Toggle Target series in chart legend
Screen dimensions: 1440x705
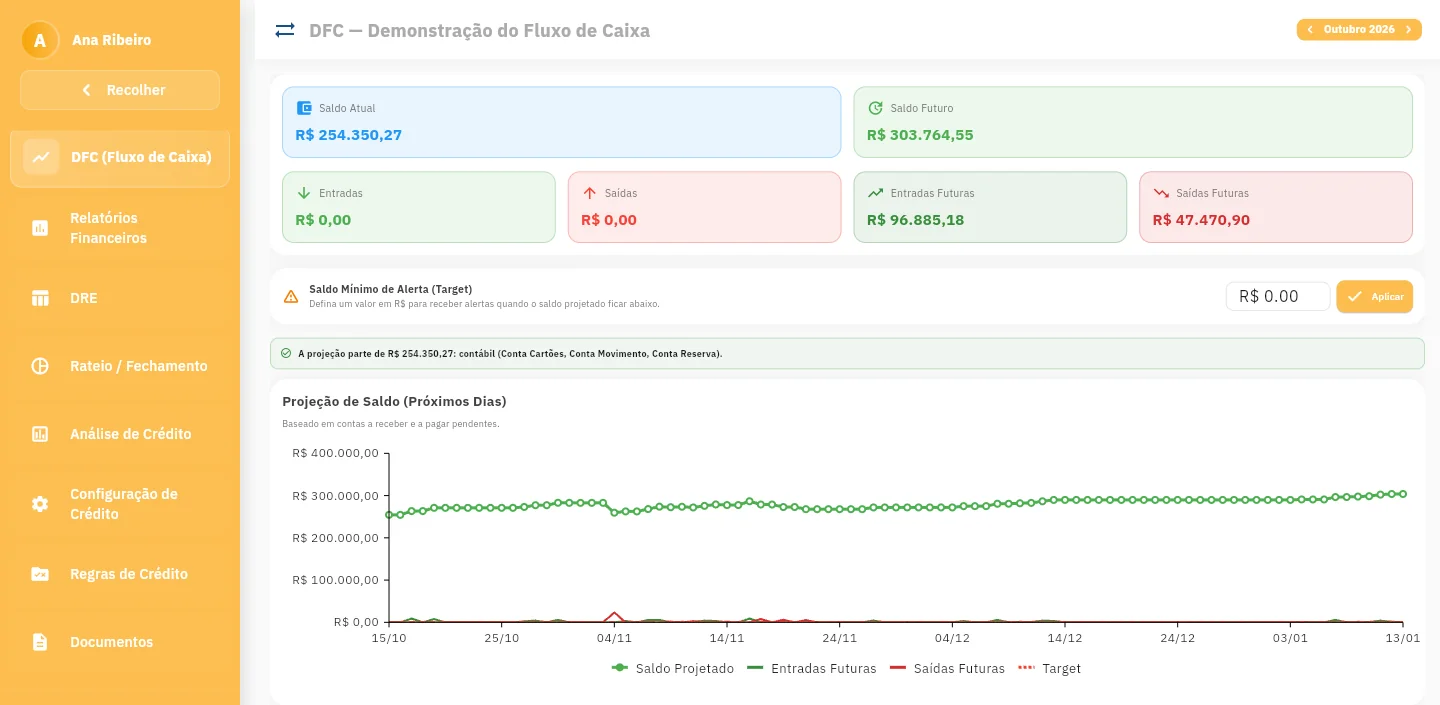coord(1049,668)
